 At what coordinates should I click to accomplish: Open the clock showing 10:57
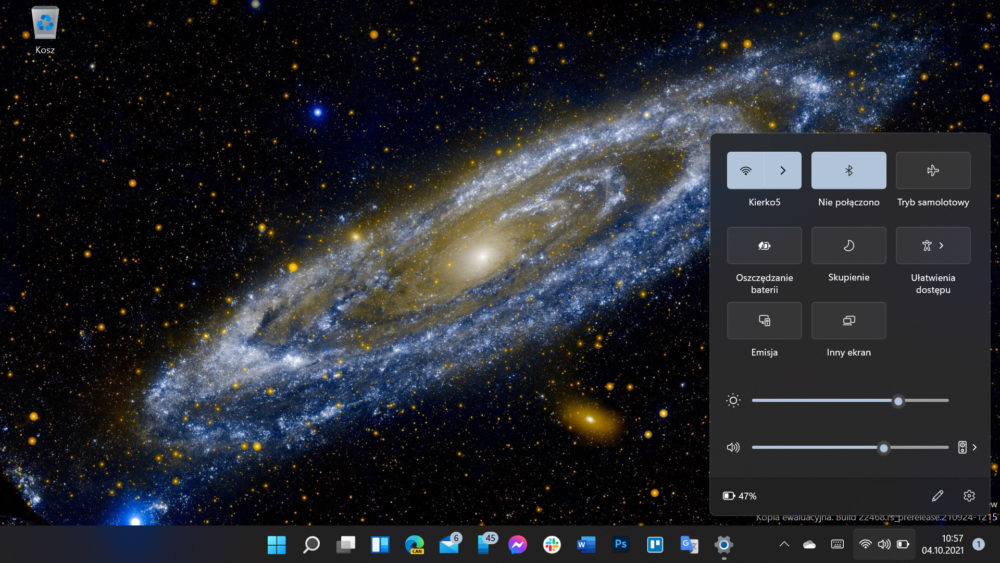pyautogui.click(x=942, y=545)
